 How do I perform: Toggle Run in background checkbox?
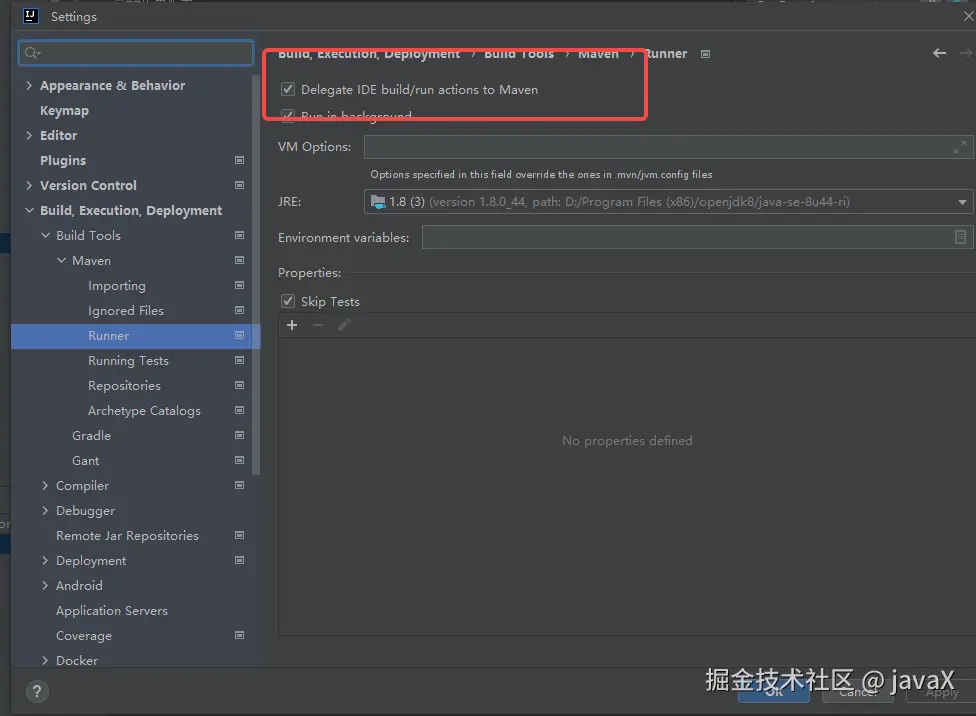pos(288,116)
